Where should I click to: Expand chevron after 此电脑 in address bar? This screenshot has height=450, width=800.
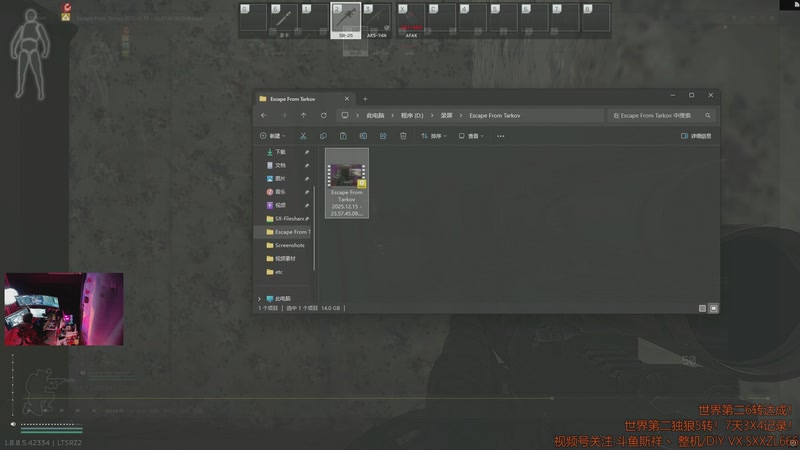(x=392, y=115)
